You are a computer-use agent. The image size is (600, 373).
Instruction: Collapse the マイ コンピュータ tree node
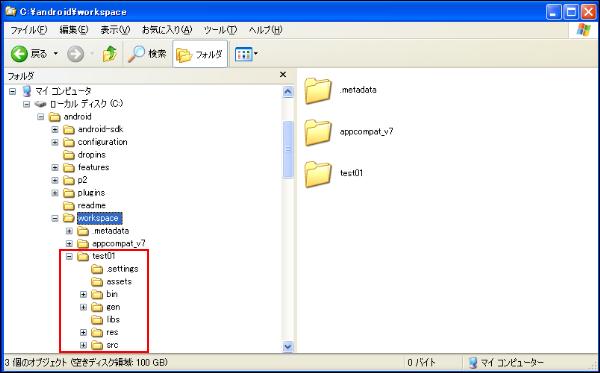tap(13, 91)
